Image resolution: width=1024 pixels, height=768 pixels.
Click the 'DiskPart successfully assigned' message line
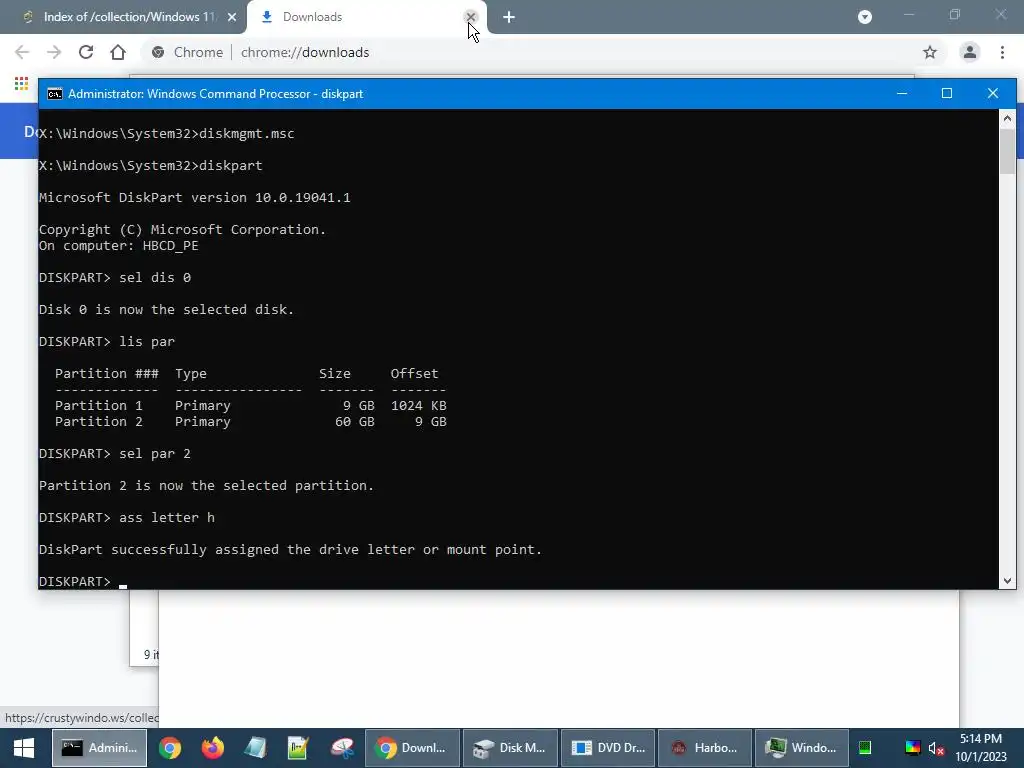click(290, 549)
